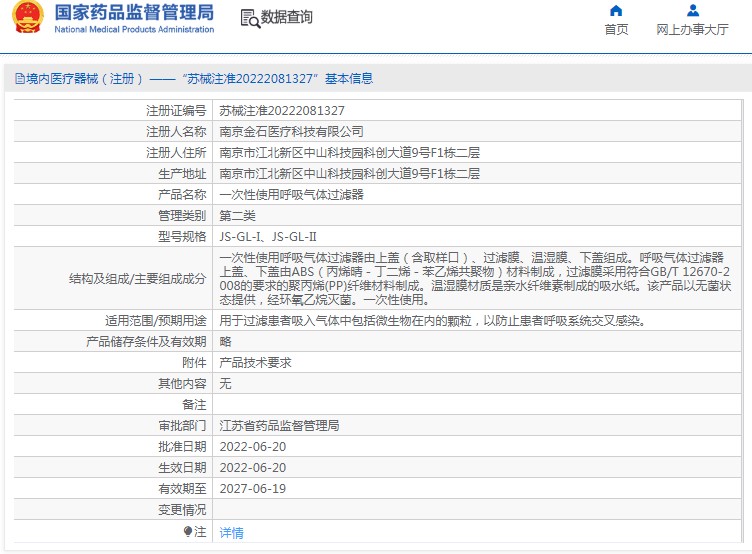The width and height of the screenshot is (752, 554).
Task: Select page heading 苏械注准20222081327 基本信息
Action: 277,79
